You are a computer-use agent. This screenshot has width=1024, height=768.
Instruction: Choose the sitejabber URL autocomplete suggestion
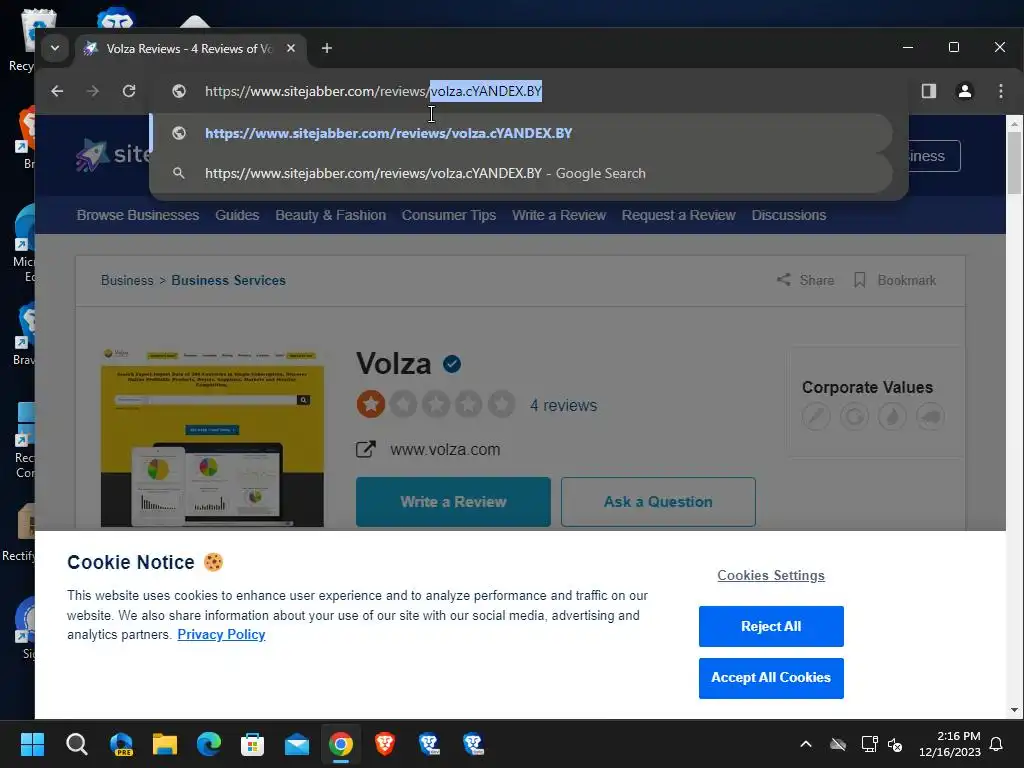click(520, 133)
